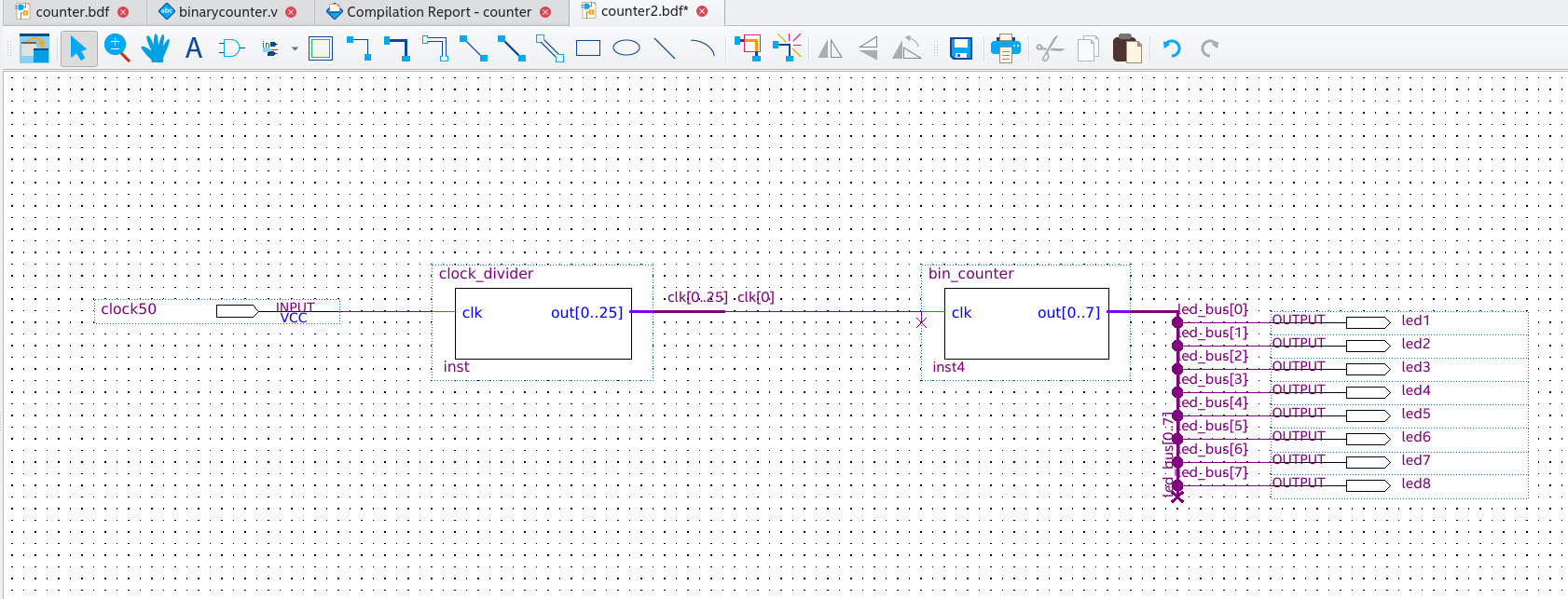The height and width of the screenshot is (599, 1568).
Task: Click the clk[0..25] bus label
Action: coord(697,297)
